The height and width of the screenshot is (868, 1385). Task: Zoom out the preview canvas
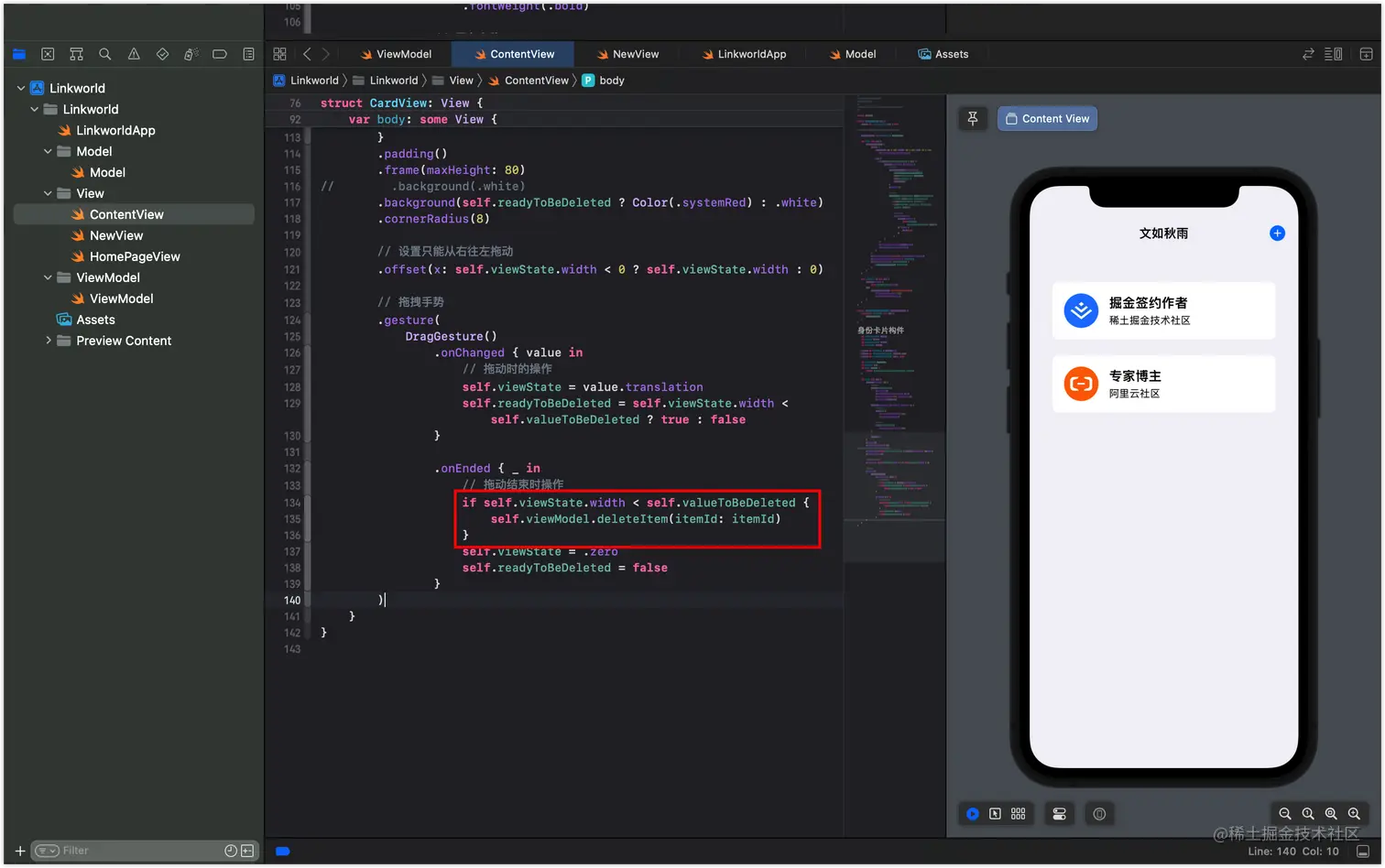click(x=1285, y=813)
